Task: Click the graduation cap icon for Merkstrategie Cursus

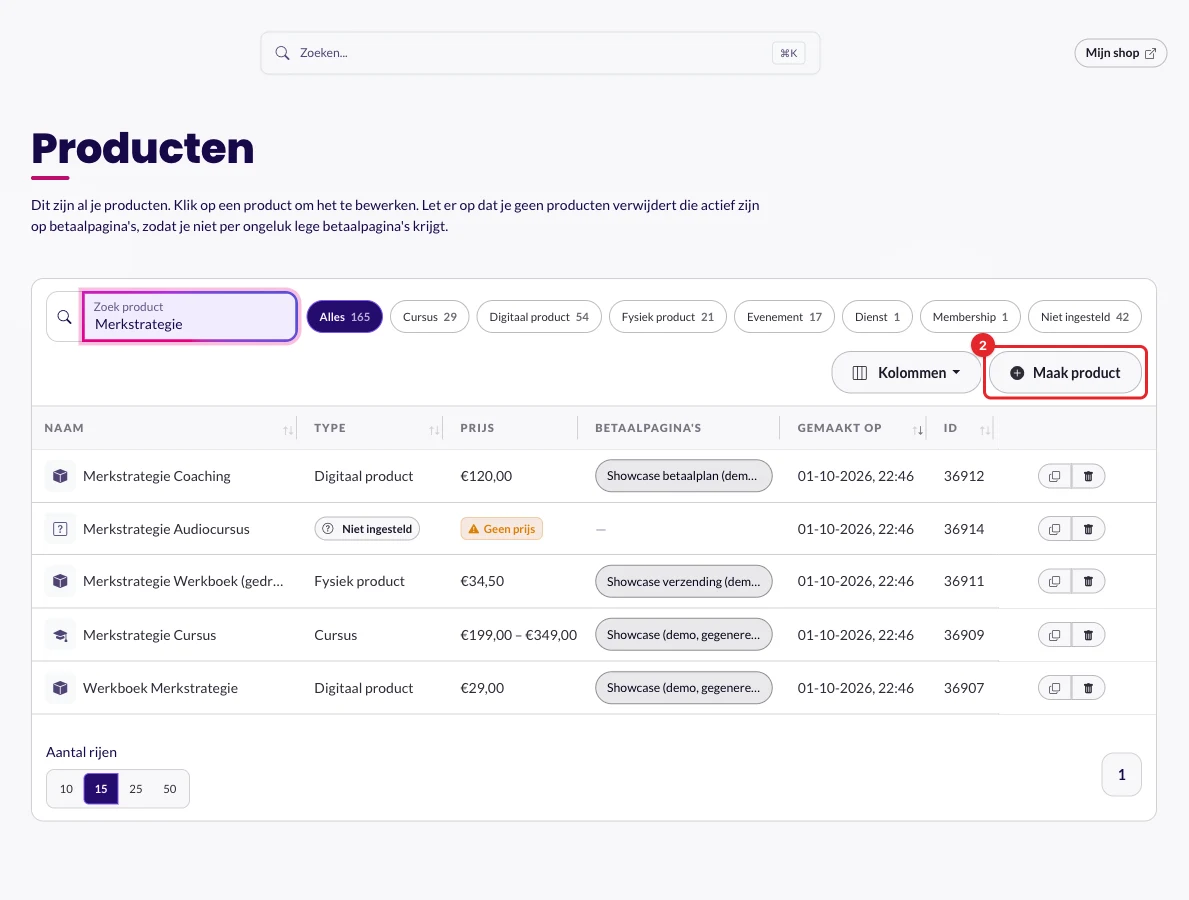Action: [61, 635]
